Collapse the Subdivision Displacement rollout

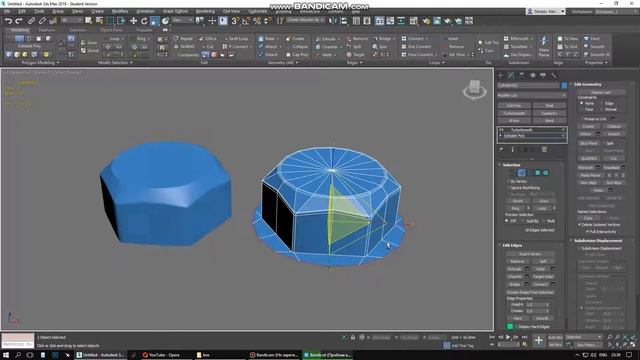point(571,240)
